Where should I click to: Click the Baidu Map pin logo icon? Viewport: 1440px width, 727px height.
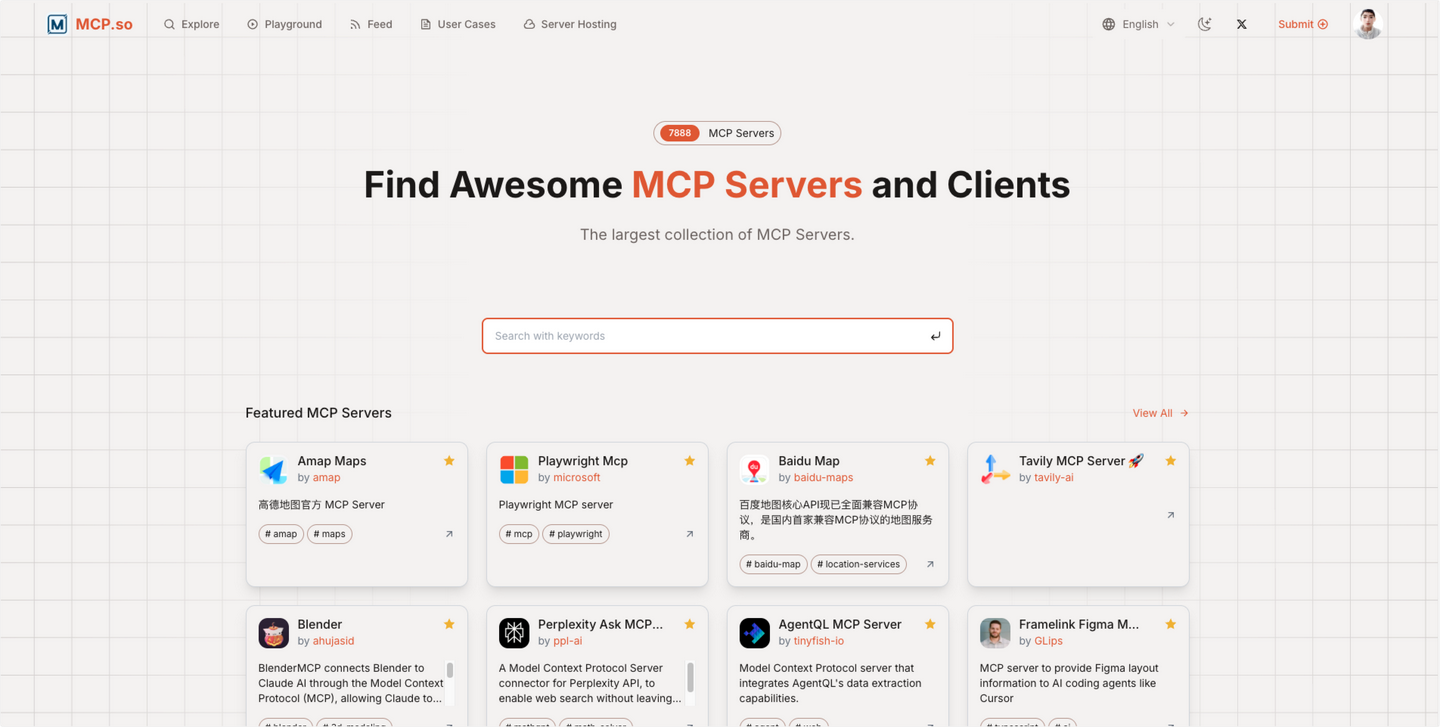754,469
